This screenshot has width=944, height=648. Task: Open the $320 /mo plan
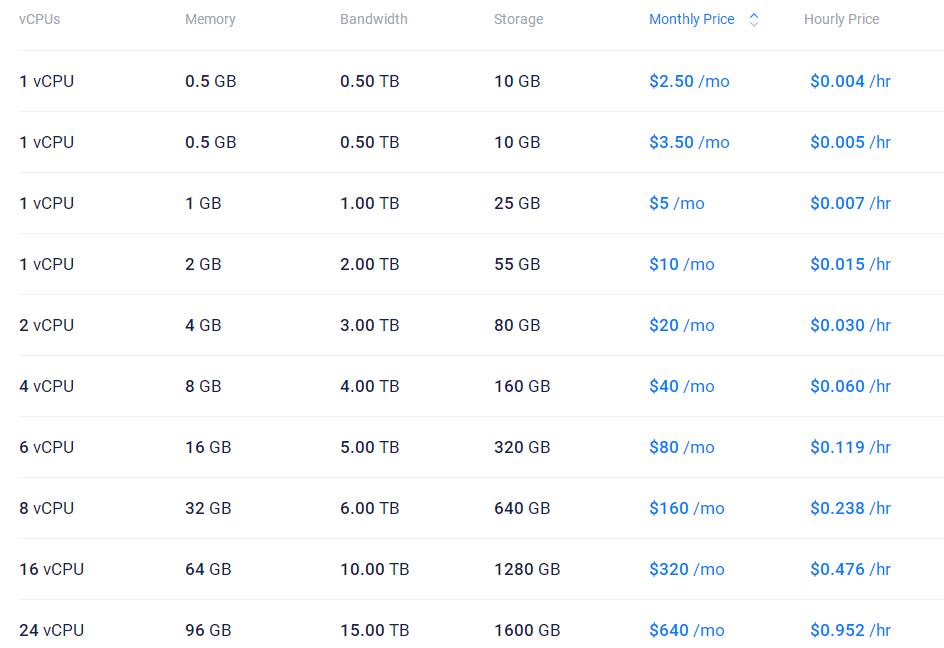pos(686,570)
